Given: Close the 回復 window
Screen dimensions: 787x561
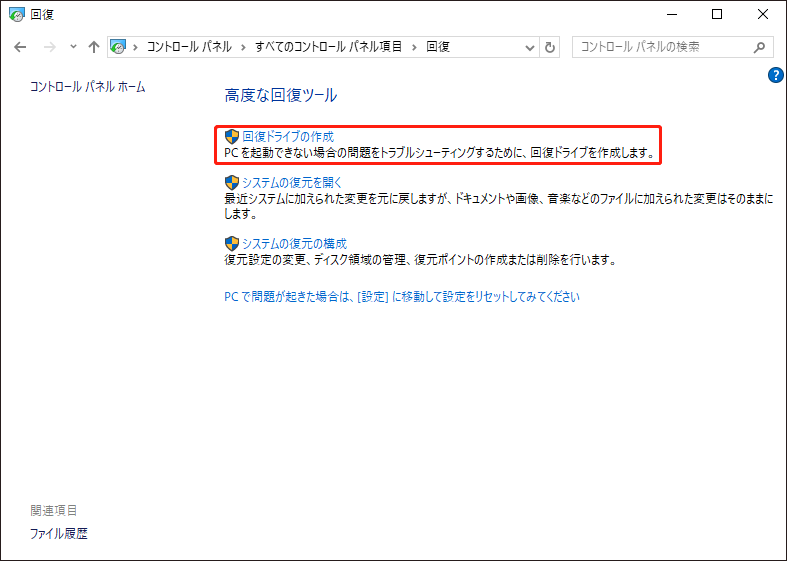Looking at the screenshot, I should pos(762,15).
